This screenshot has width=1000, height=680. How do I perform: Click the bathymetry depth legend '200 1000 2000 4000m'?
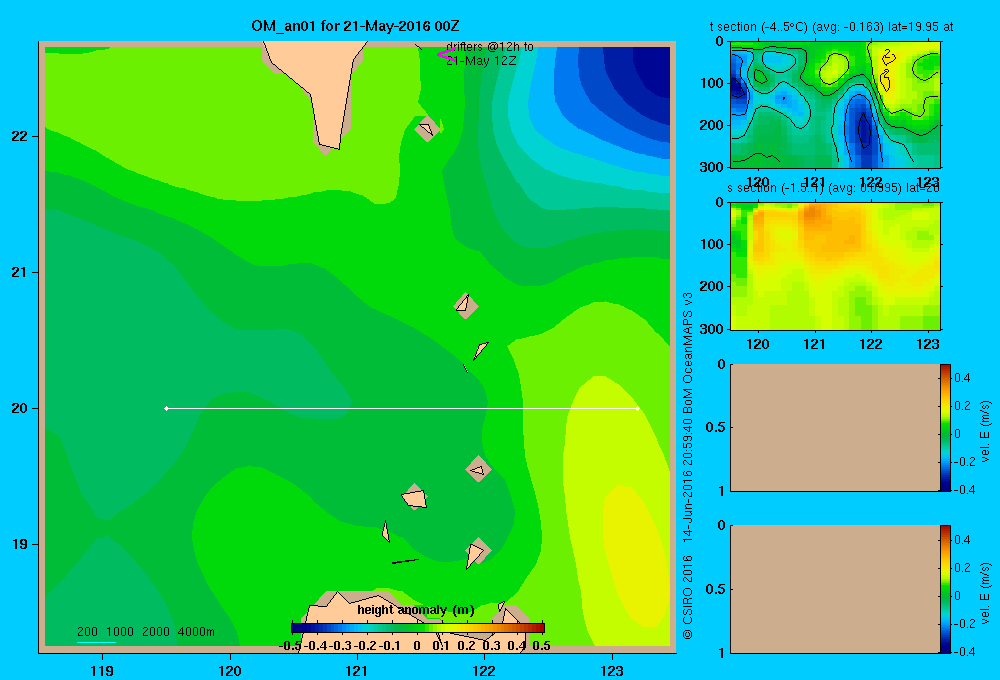point(145,632)
